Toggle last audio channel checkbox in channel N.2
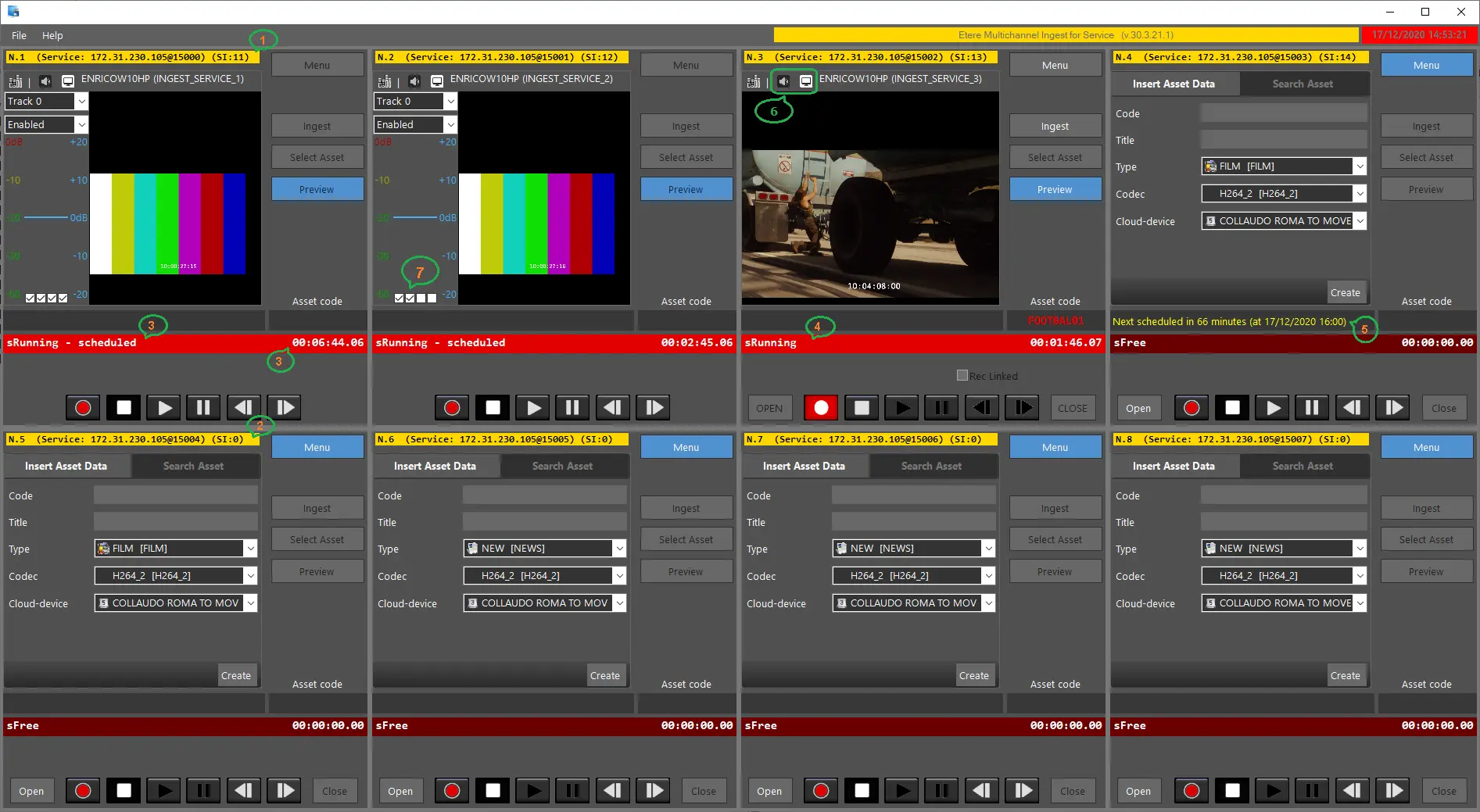This screenshot has width=1480, height=812. [x=432, y=298]
